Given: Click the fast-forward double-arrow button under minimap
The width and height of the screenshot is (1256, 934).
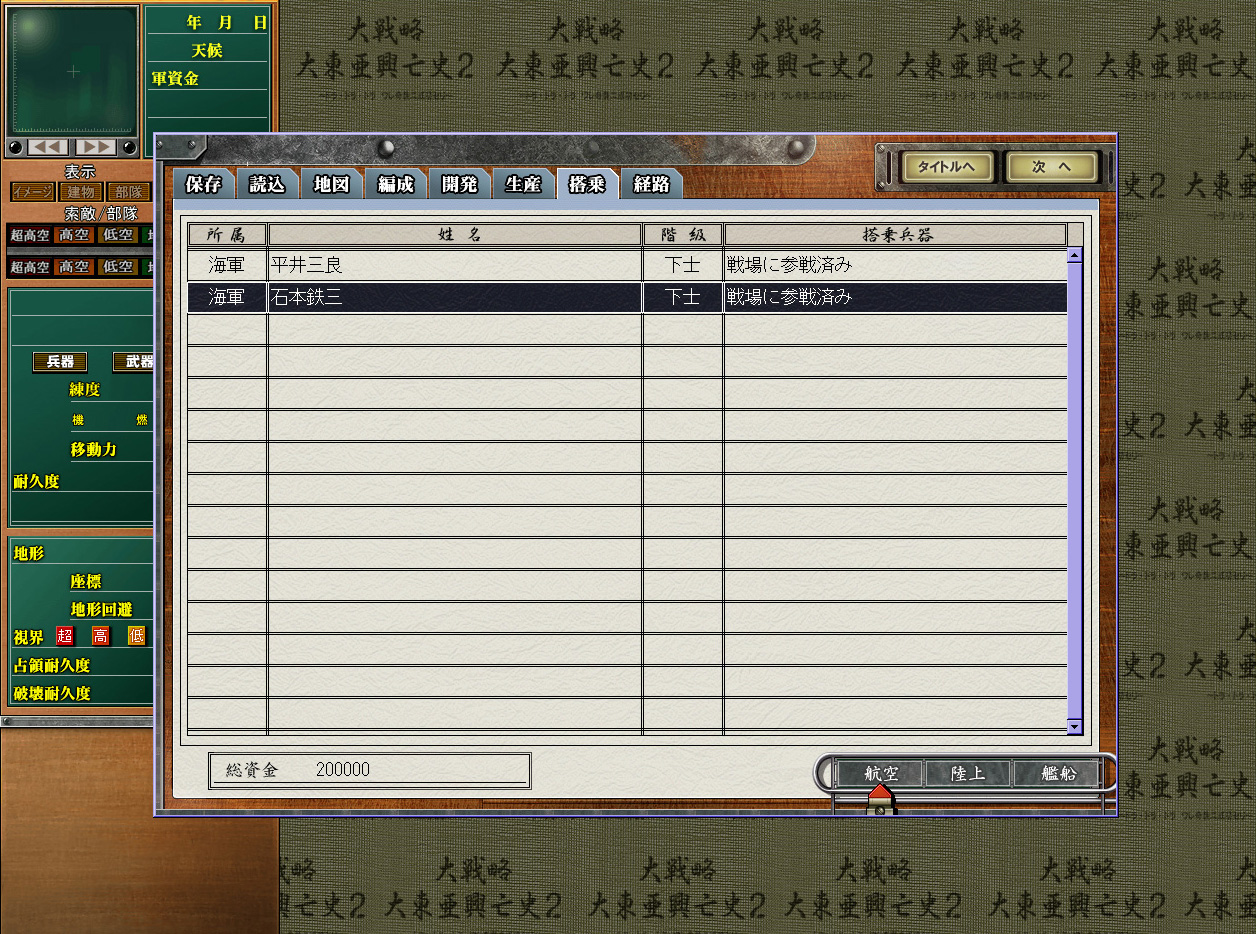Looking at the screenshot, I should (96, 147).
